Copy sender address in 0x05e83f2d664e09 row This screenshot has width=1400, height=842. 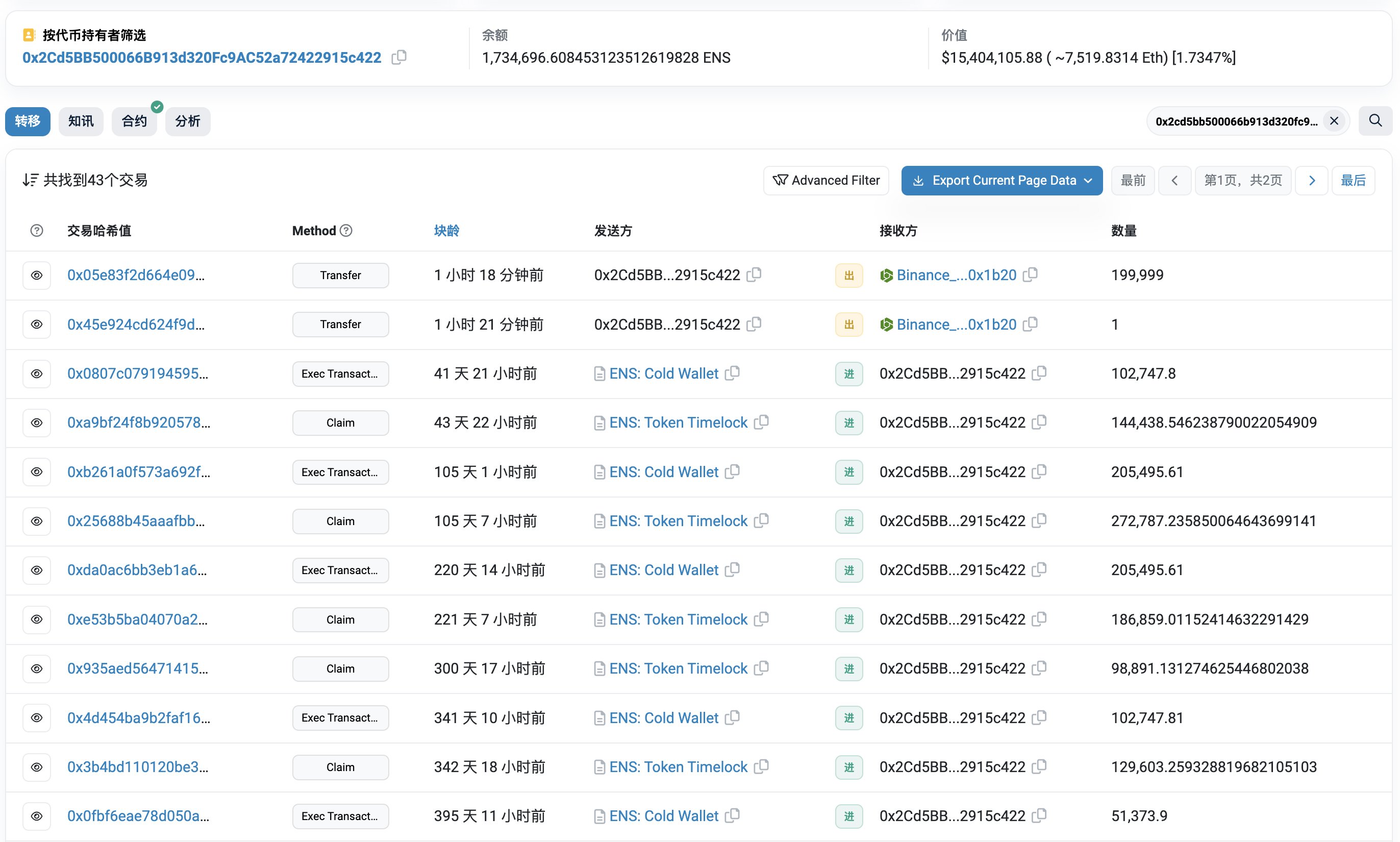(x=754, y=275)
